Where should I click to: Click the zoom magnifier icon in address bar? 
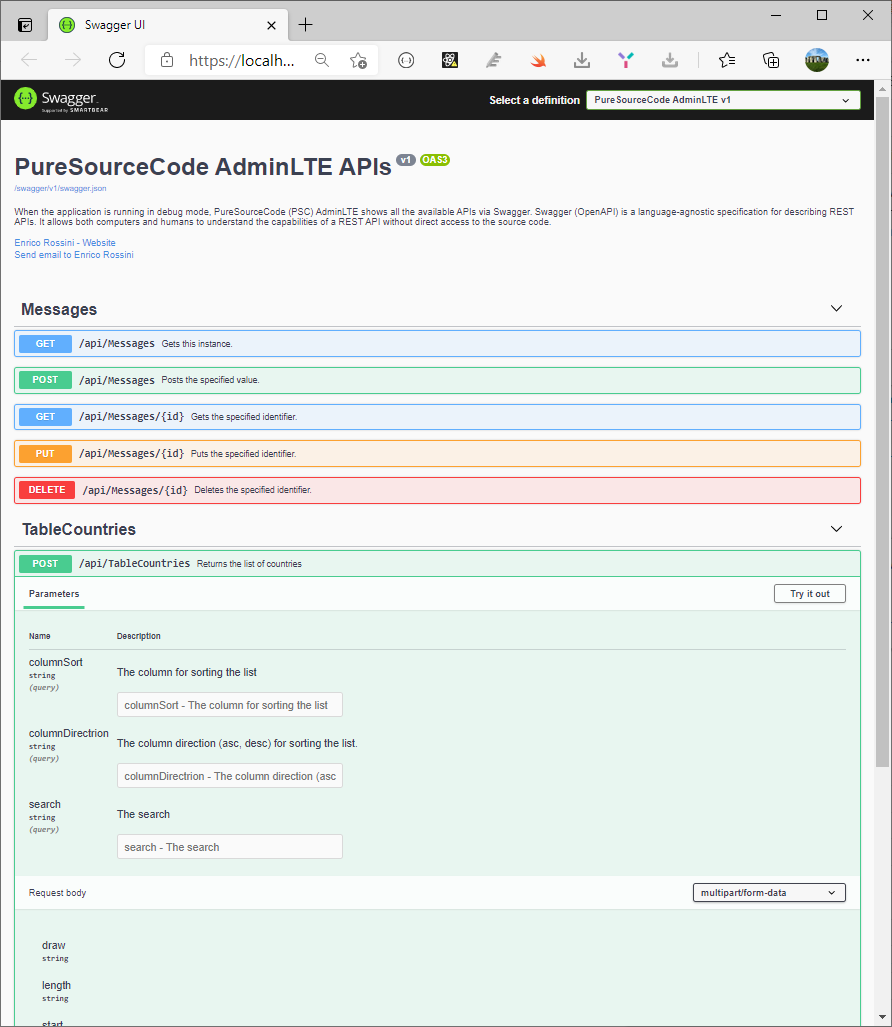point(322,60)
